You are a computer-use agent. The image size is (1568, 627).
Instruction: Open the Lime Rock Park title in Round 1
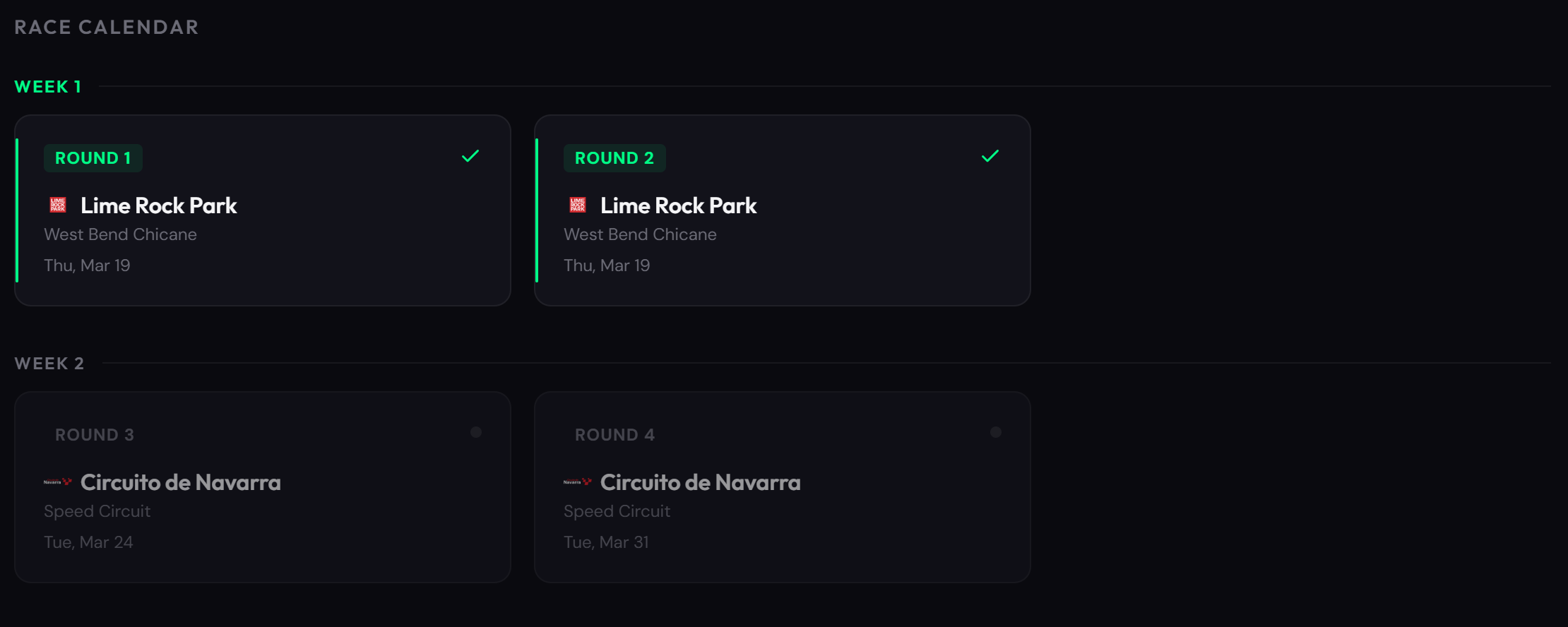[x=159, y=205]
